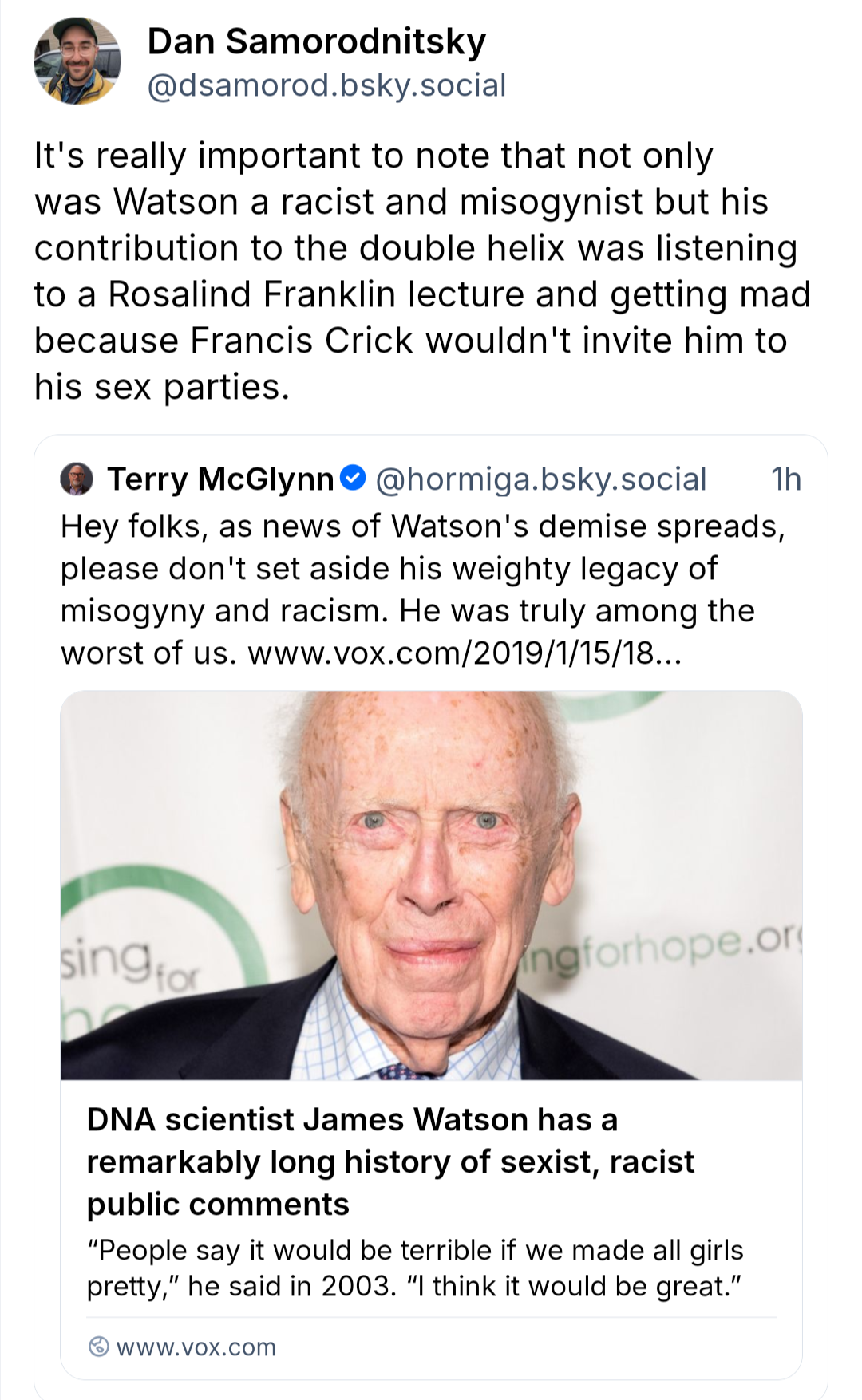Viewport: 862px width, 1400px height.
Task: Click Terry McGlynn's small avatar
Action: (77, 479)
